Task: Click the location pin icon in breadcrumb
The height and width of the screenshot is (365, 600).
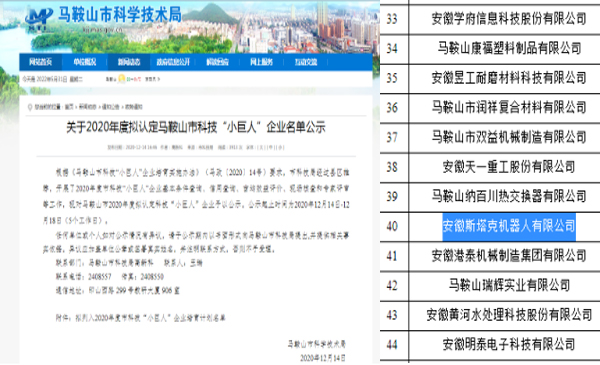Action: click(x=30, y=107)
